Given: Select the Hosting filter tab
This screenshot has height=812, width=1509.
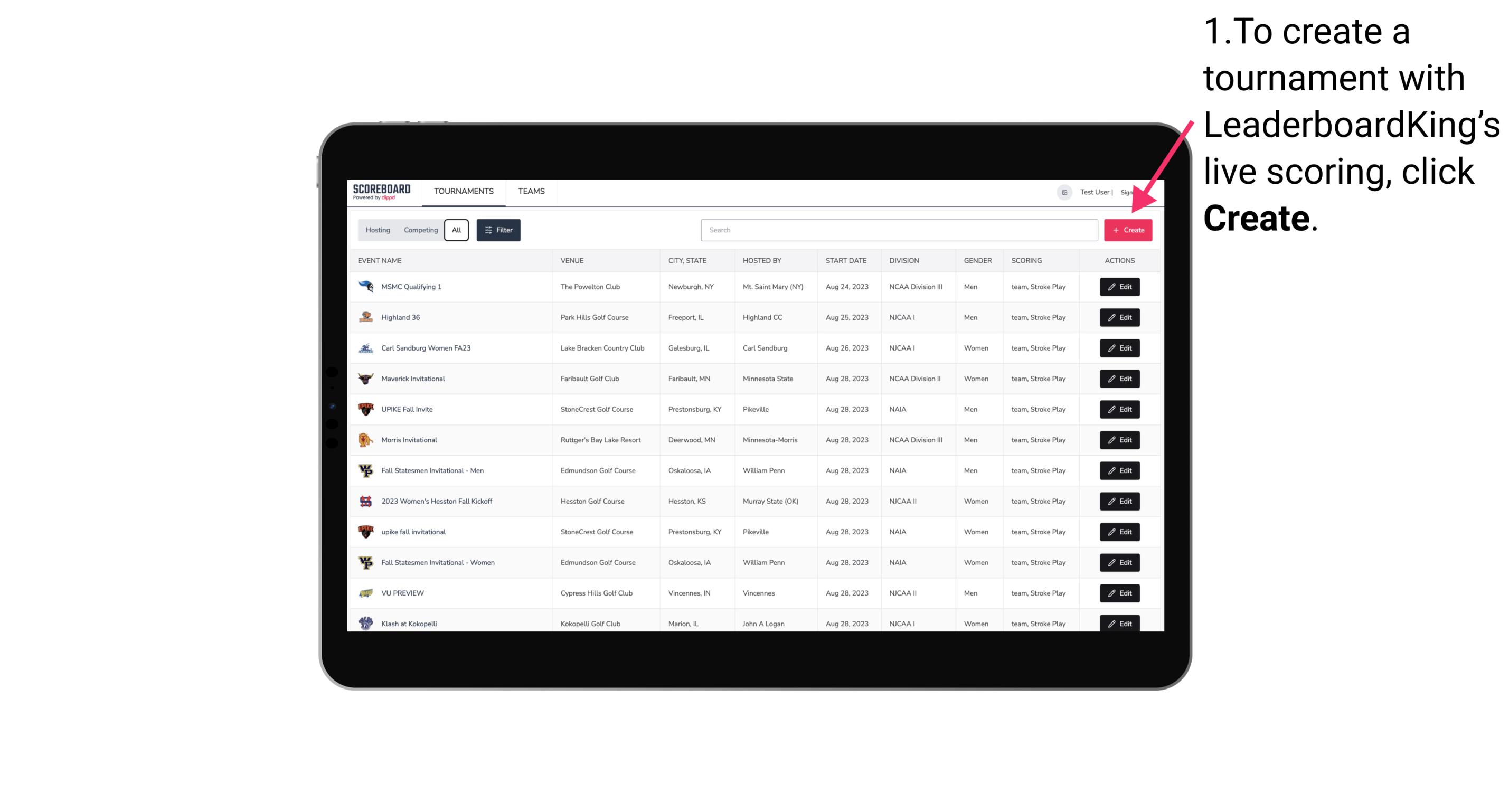Looking at the screenshot, I should pos(378,229).
